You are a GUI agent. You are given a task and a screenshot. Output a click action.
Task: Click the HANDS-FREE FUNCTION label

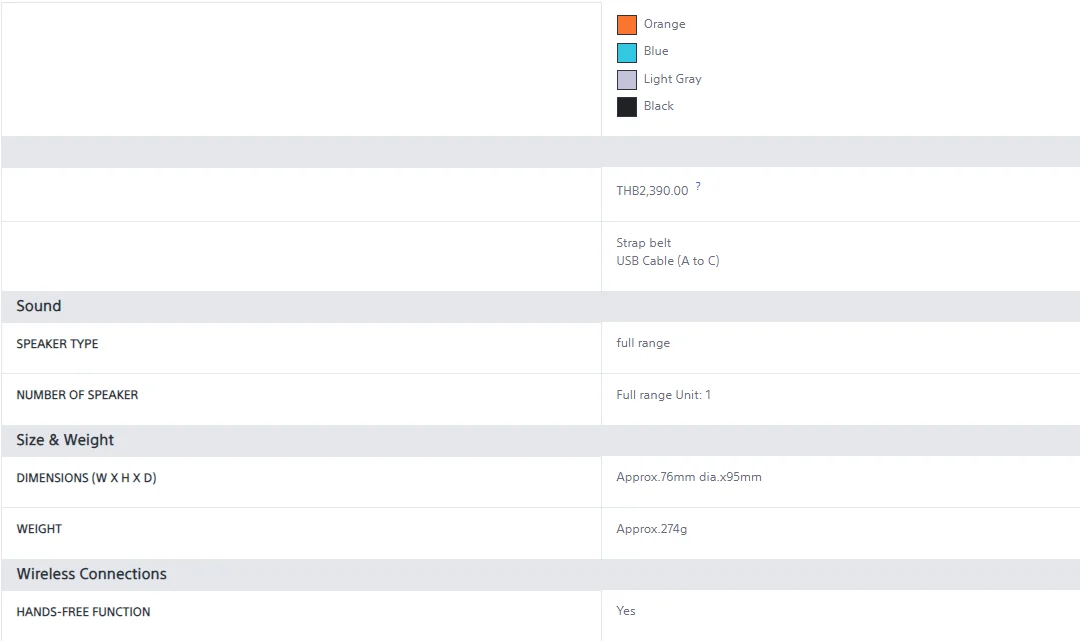tap(83, 612)
